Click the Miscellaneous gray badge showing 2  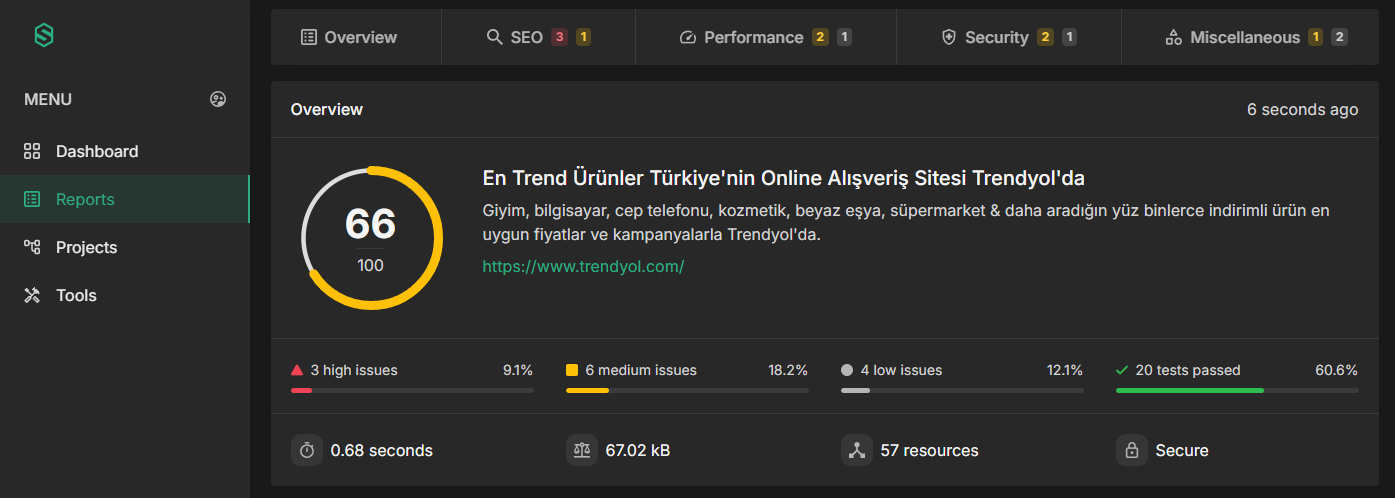coord(1340,37)
